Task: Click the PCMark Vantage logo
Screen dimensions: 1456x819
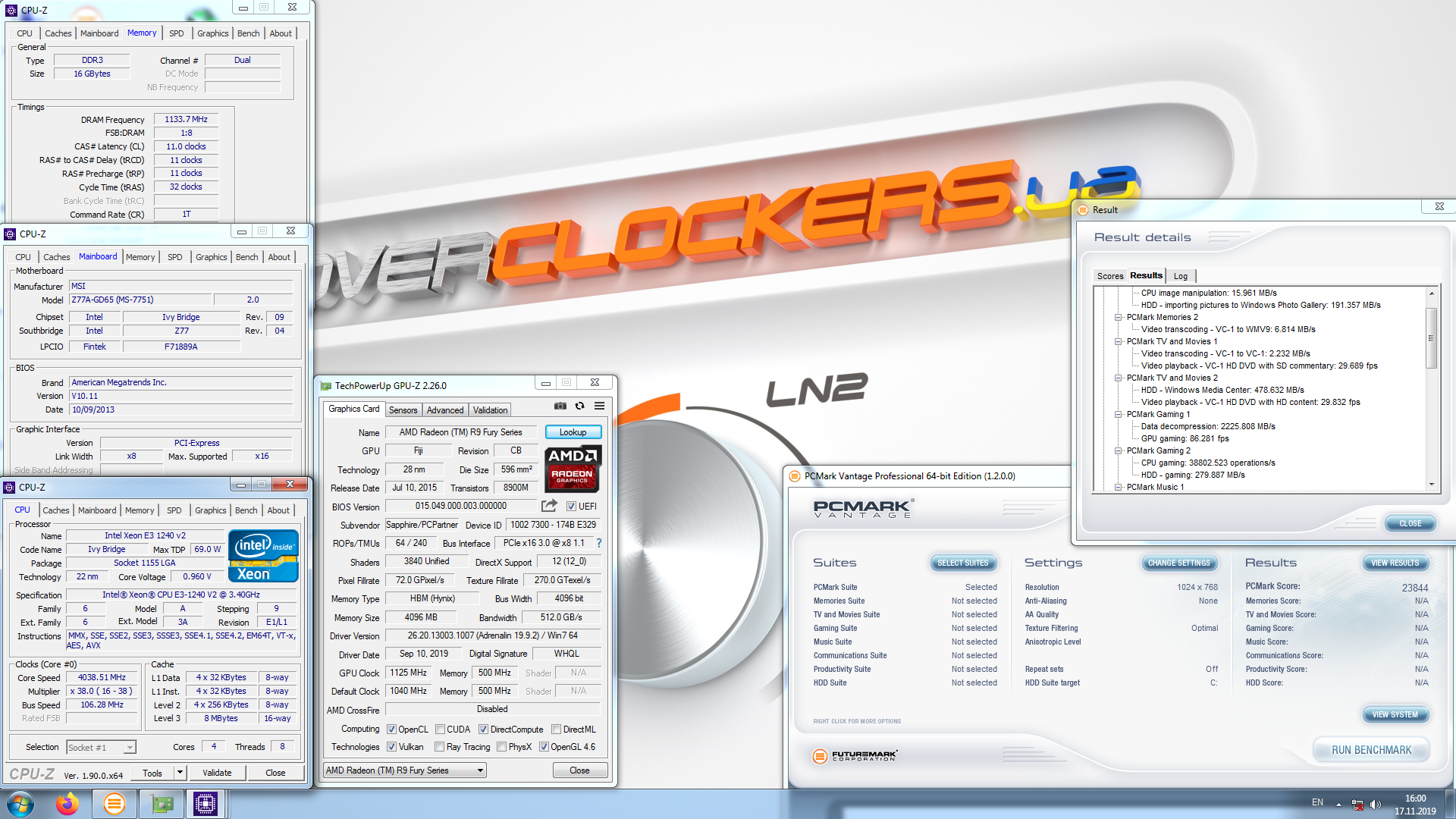Action: (863, 509)
